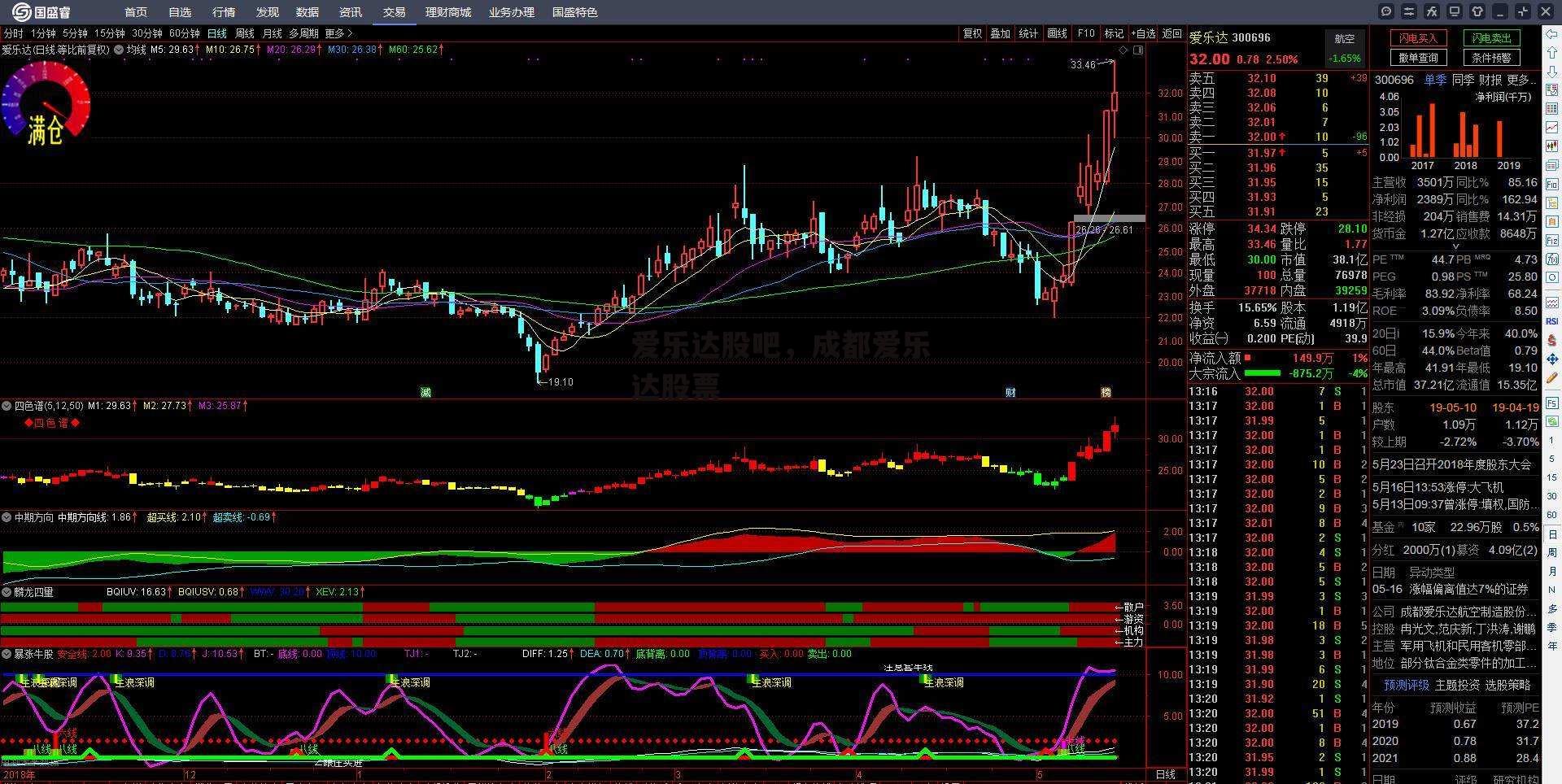Open the quote table grid sidebar icon

tap(1552, 109)
